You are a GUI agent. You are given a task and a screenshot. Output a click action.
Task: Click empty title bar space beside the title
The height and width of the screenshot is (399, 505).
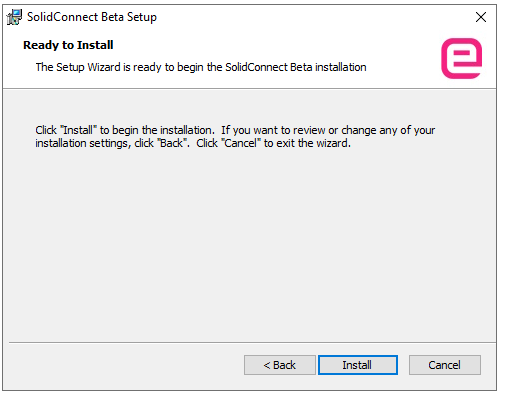pos(313,17)
